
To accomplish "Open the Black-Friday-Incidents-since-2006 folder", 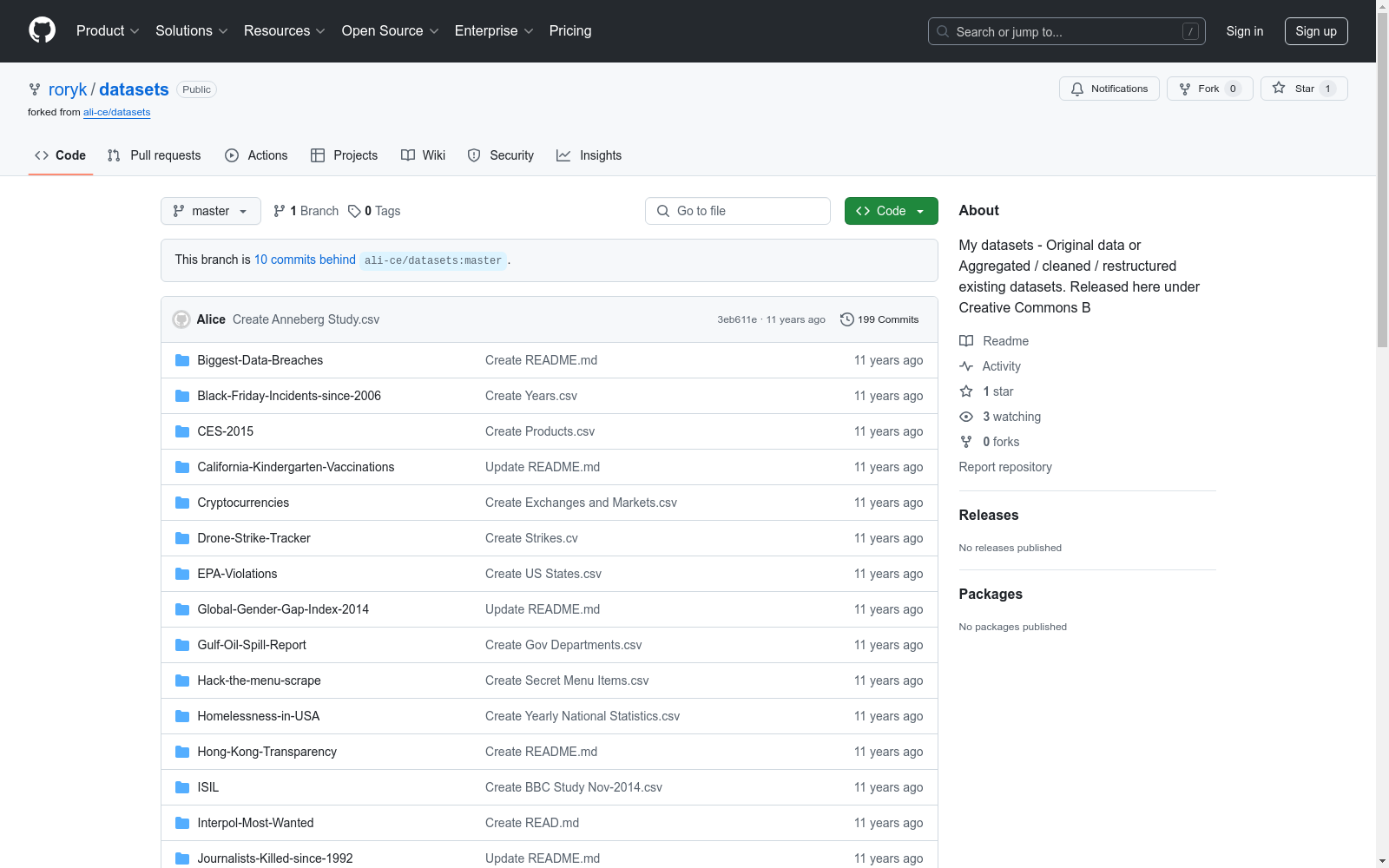I will pos(289,396).
